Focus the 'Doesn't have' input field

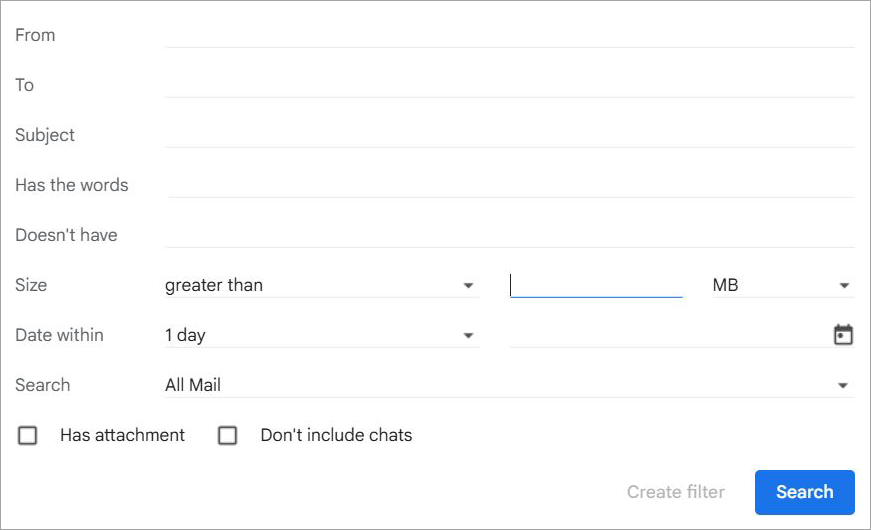point(509,235)
